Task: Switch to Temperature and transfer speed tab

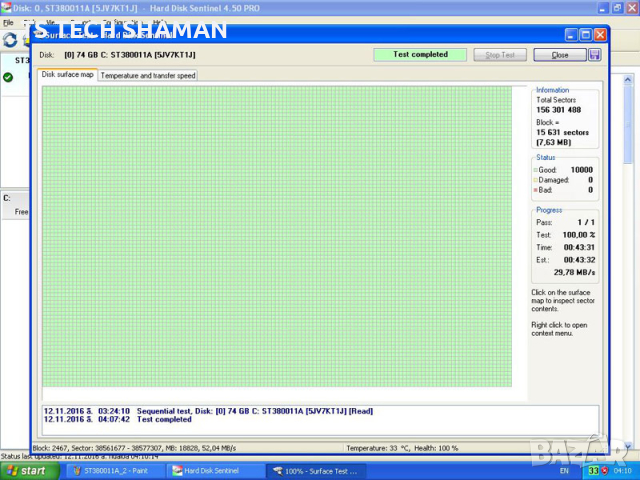Action: point(148,75)
